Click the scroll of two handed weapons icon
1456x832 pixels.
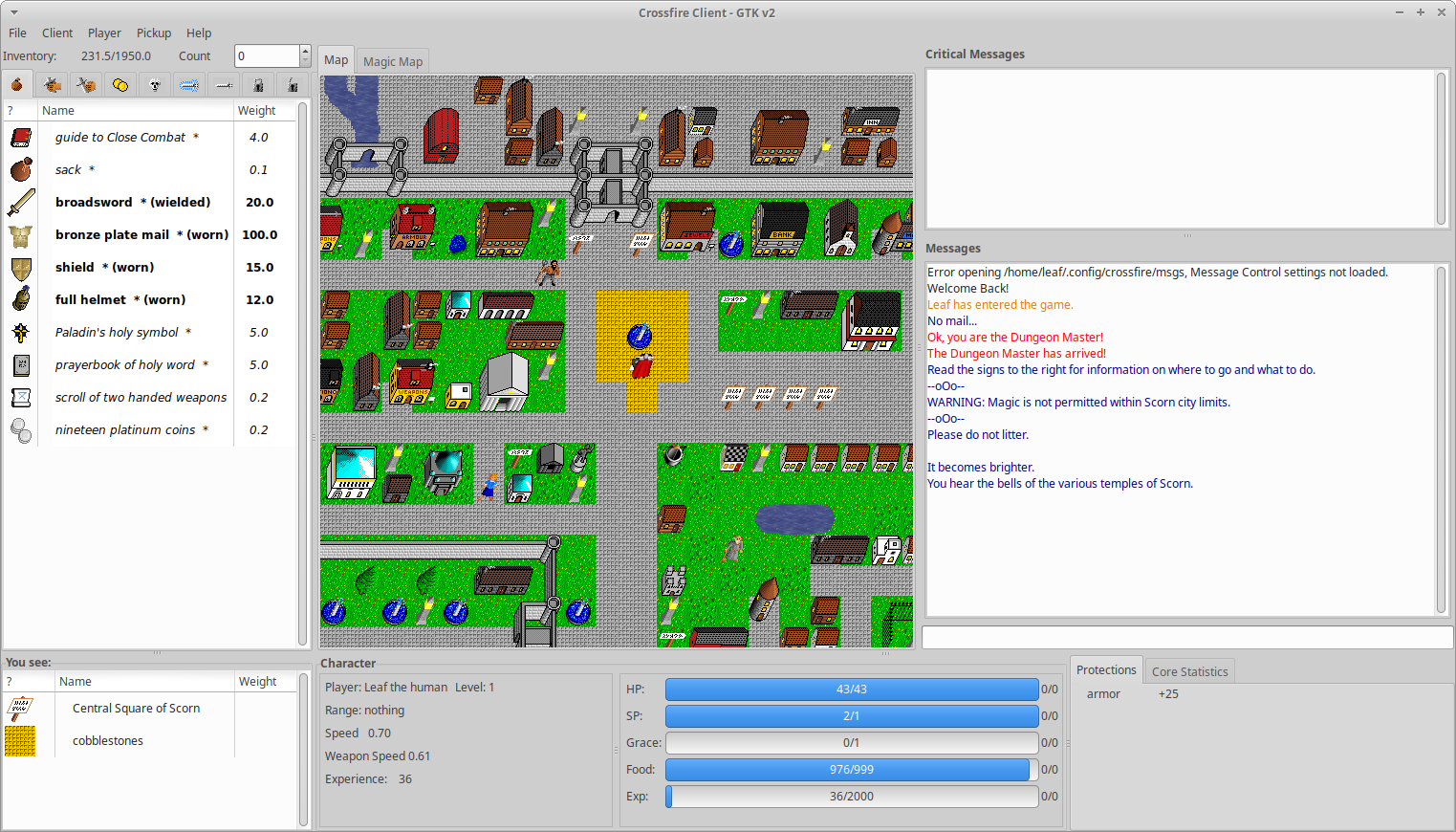point(21,398)
